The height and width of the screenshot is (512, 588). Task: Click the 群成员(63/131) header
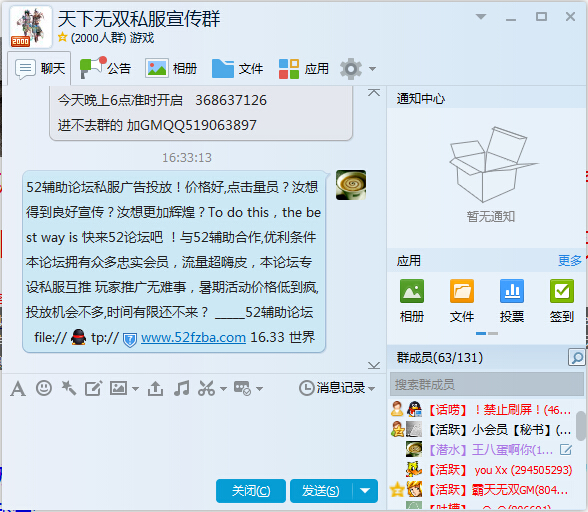click(440, 357)
